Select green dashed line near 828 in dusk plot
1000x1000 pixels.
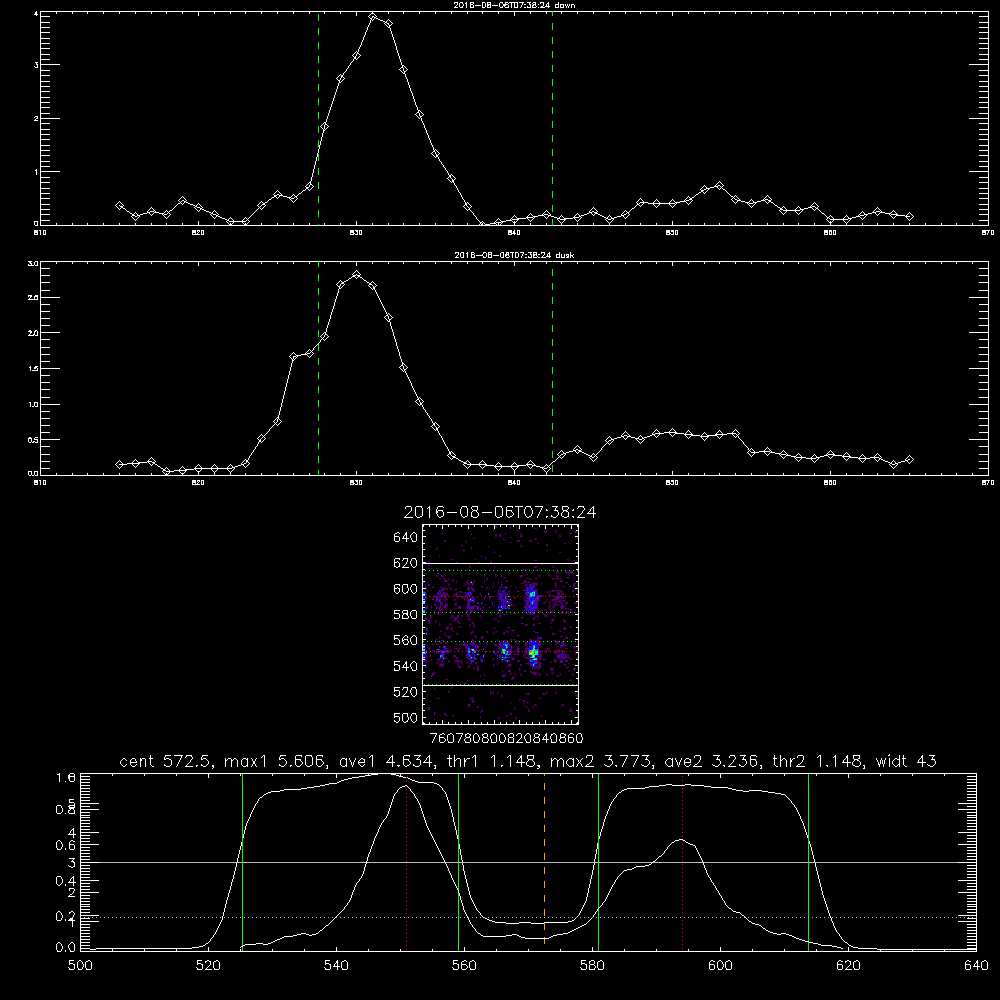(x=318, y=369)
